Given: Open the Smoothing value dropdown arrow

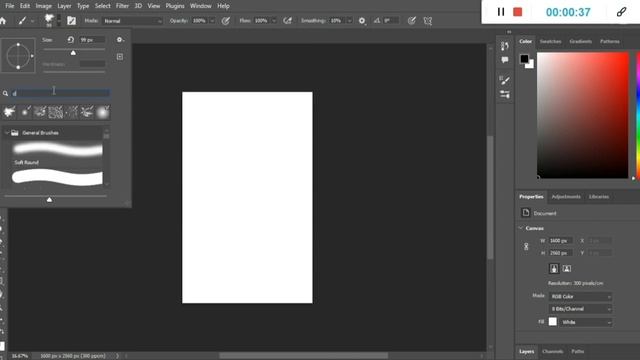Looking at the screenshot, I should coord(349,21).
